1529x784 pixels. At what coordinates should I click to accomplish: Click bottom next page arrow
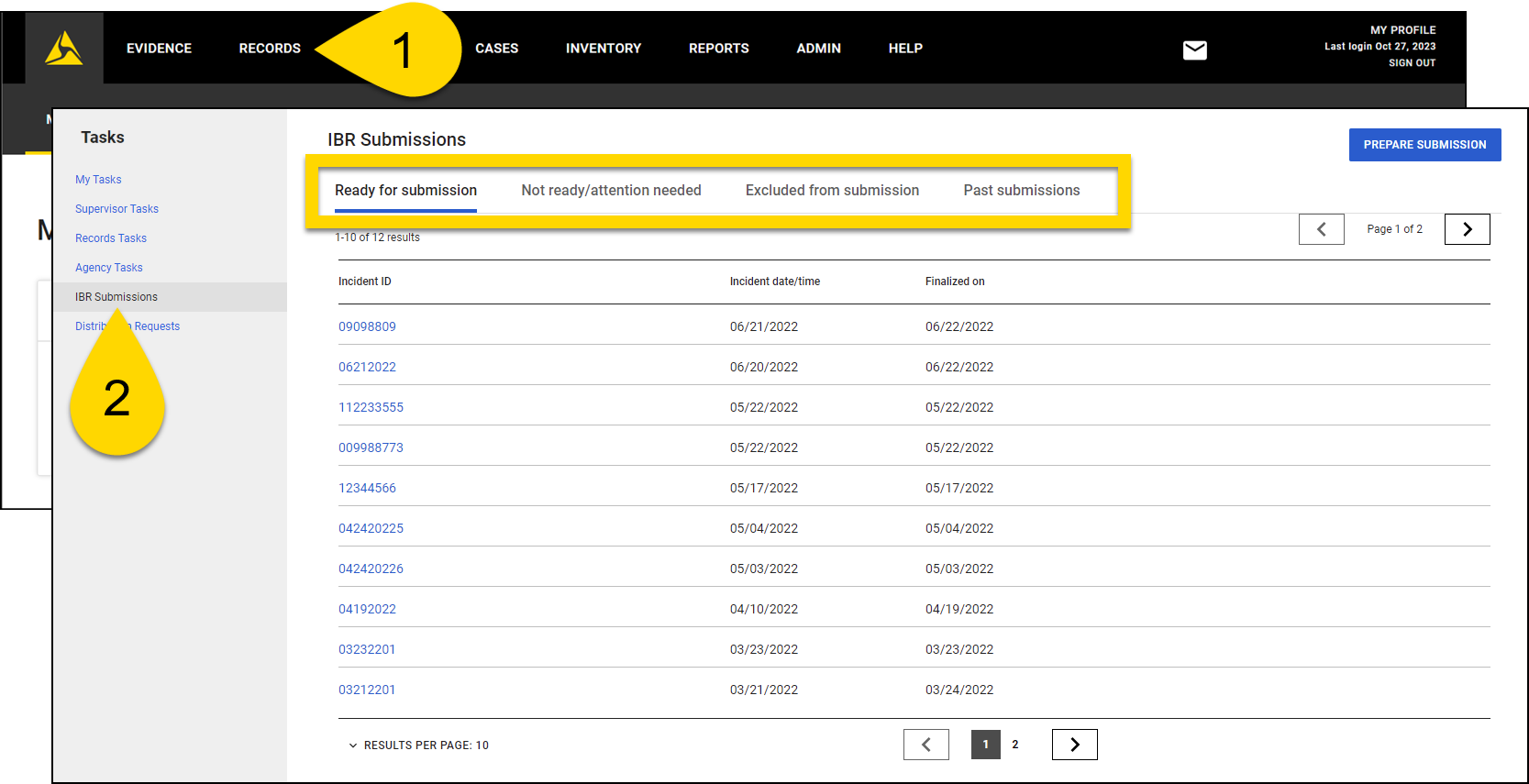point(1074,745)
